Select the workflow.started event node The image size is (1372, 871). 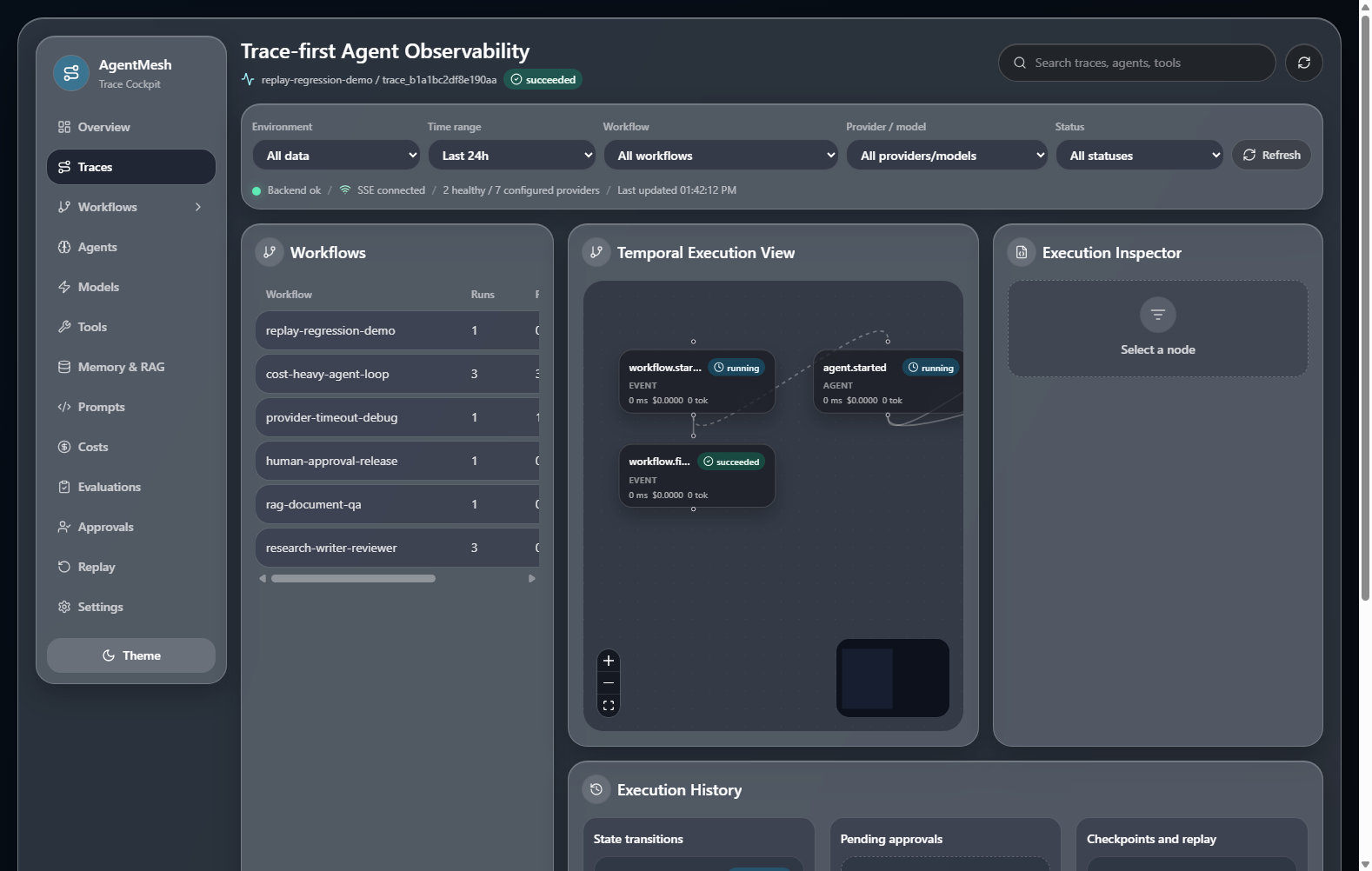(696, 382)
